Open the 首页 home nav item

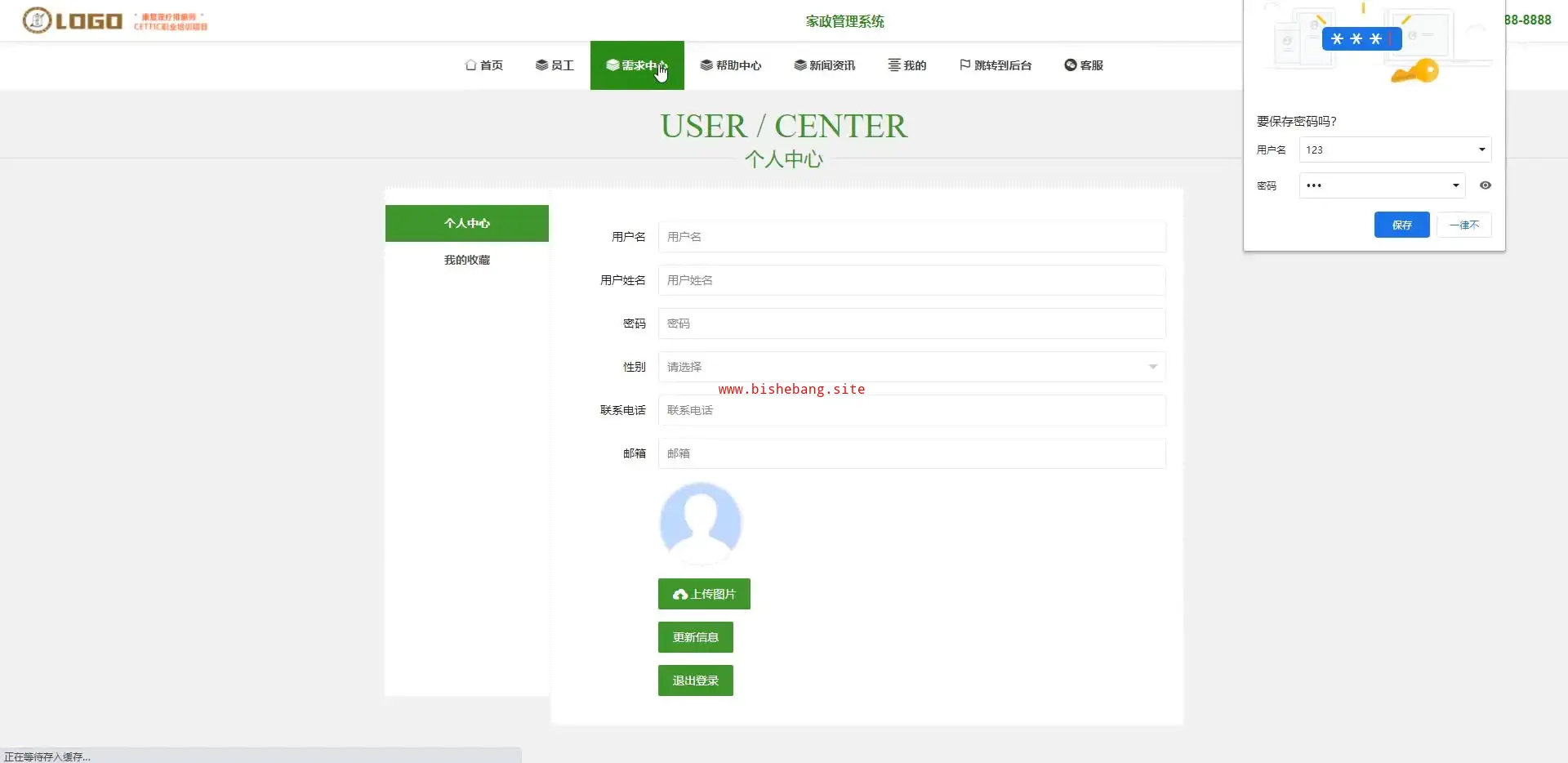[x=483, y=65]
